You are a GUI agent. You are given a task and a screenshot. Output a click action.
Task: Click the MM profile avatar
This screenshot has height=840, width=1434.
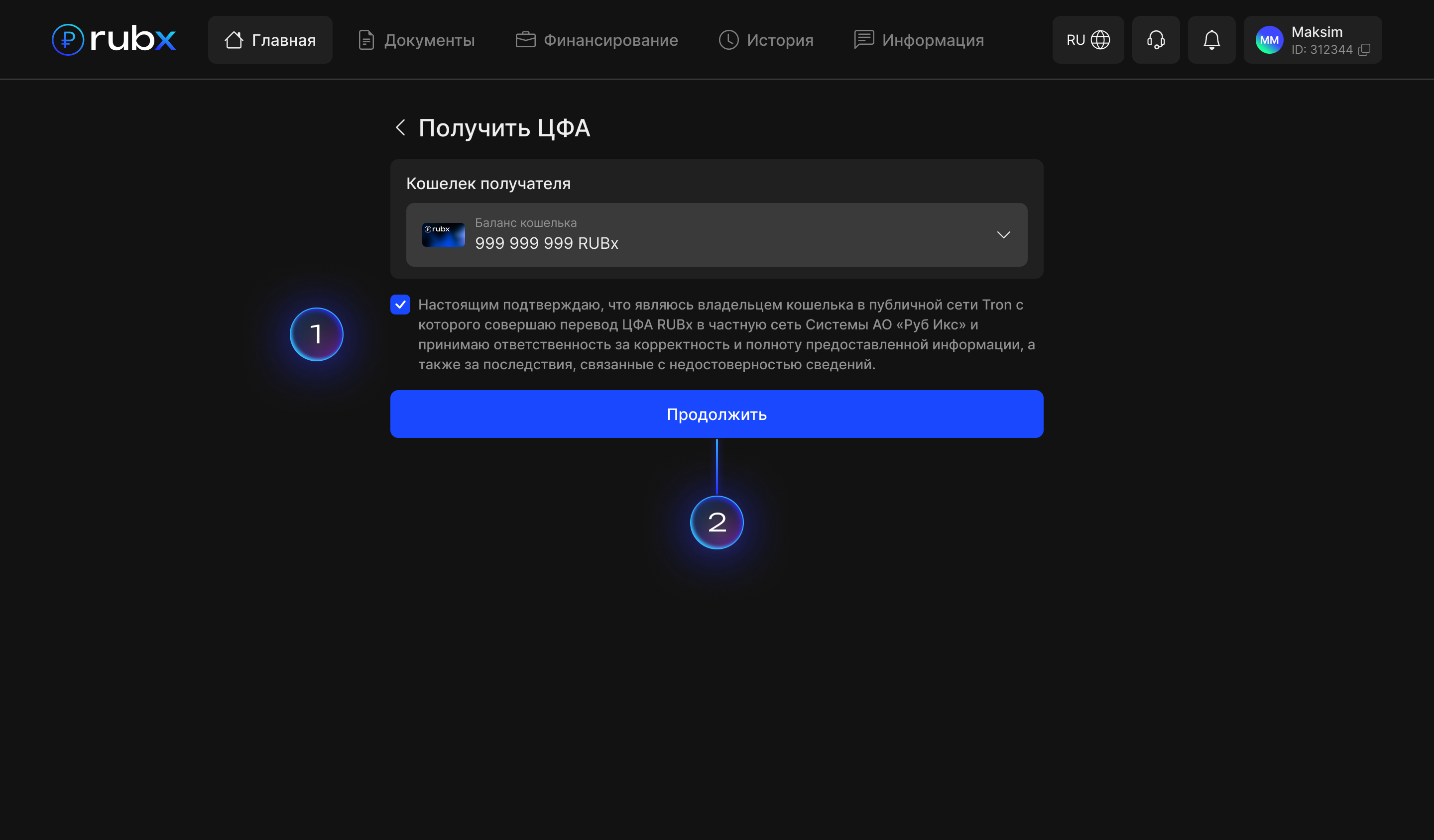(x=1269, y=40)
